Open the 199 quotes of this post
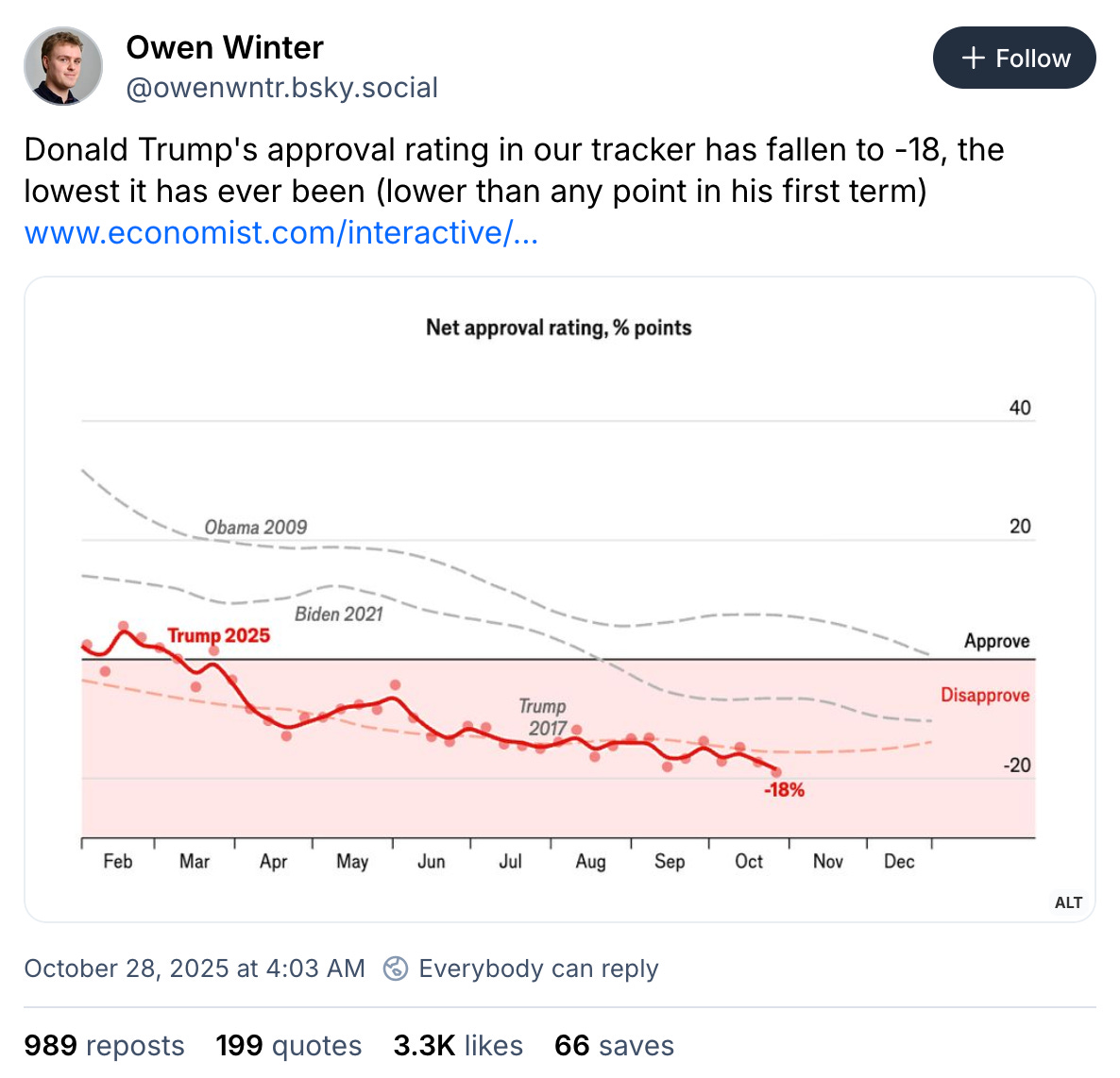1120x1078 pixels. click(287, 1045)
